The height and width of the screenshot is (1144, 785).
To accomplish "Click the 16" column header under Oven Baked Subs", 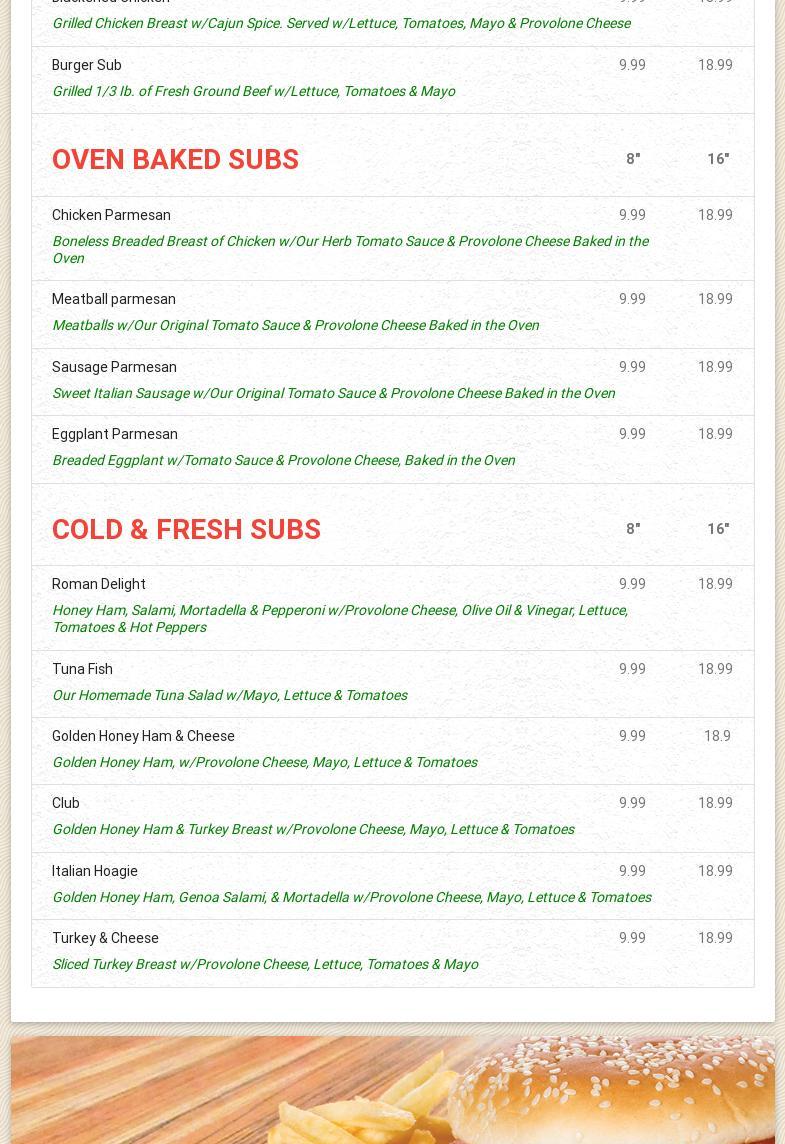I will (718, 159).
